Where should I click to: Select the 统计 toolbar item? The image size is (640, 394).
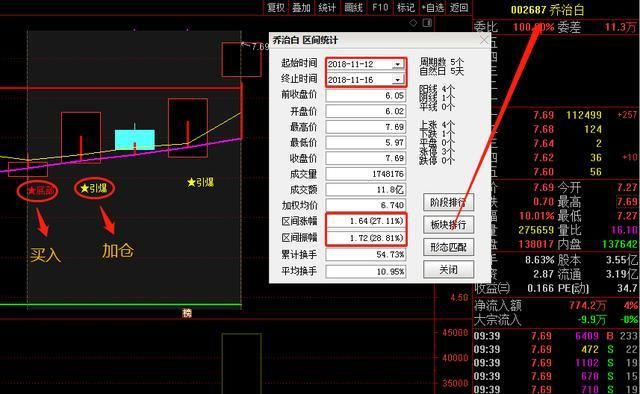(327, 7)
